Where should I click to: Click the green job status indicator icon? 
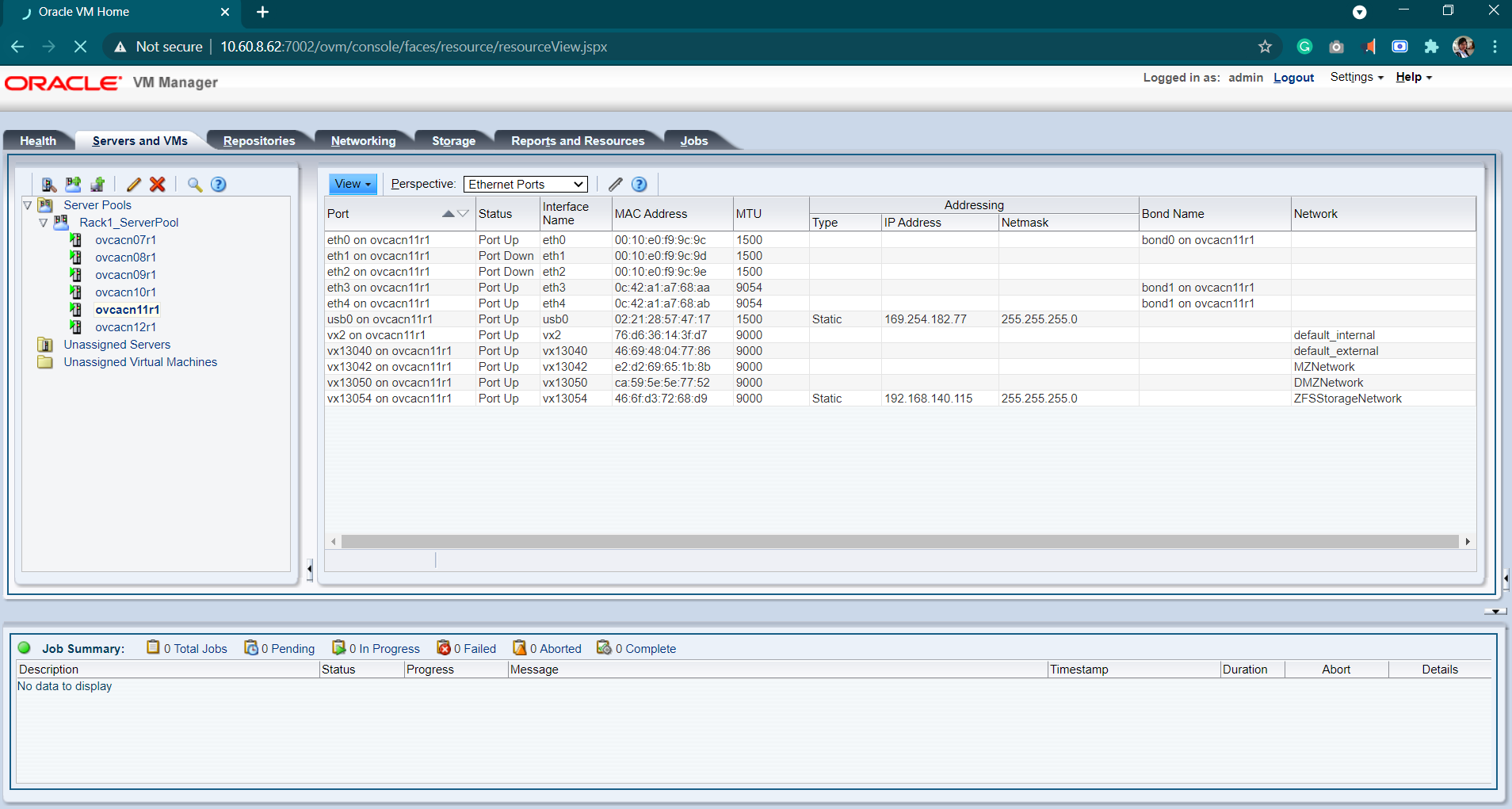pos(25,647)
